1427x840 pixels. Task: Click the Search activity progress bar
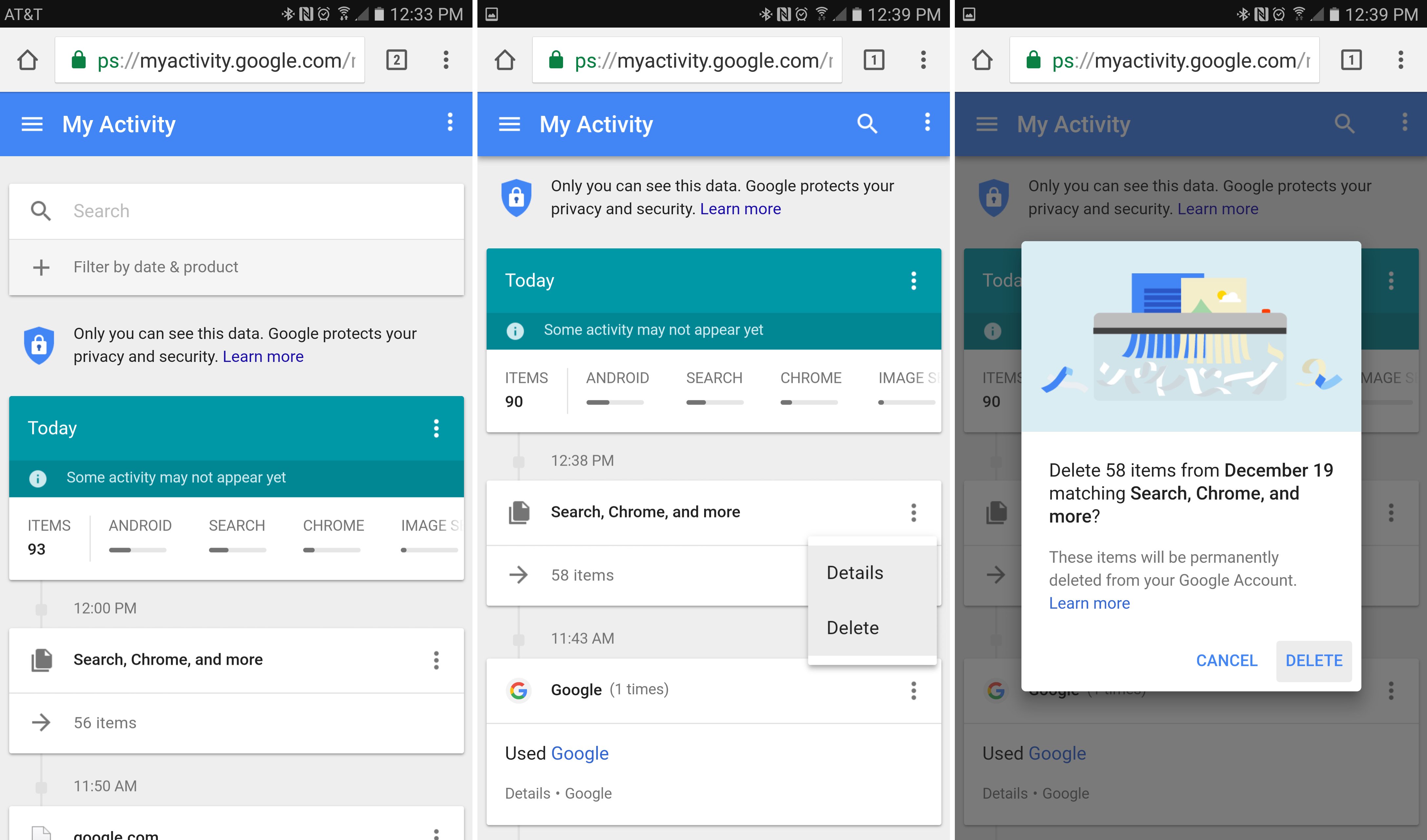(x=237, y=549)
